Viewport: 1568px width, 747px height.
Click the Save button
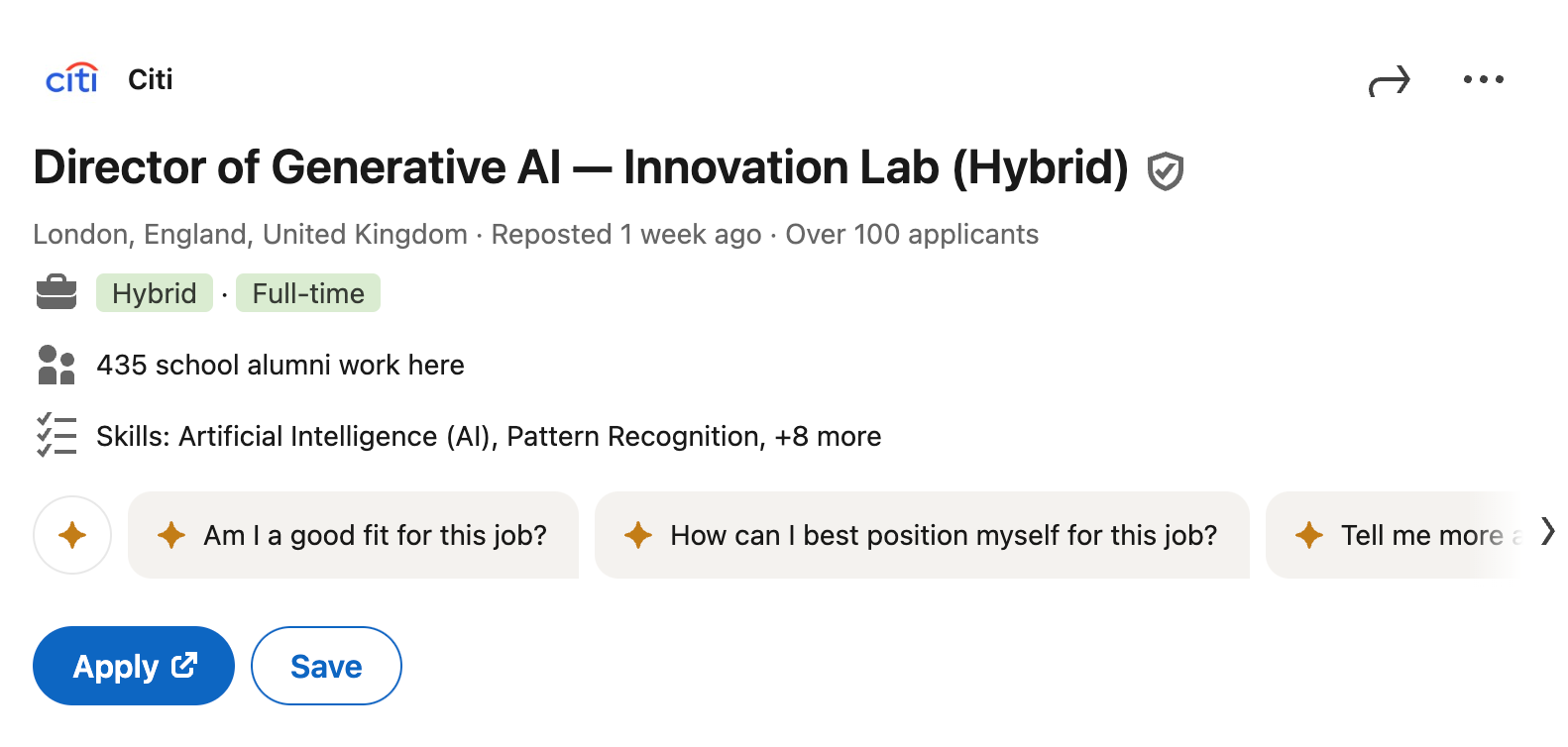coord(325,665)
